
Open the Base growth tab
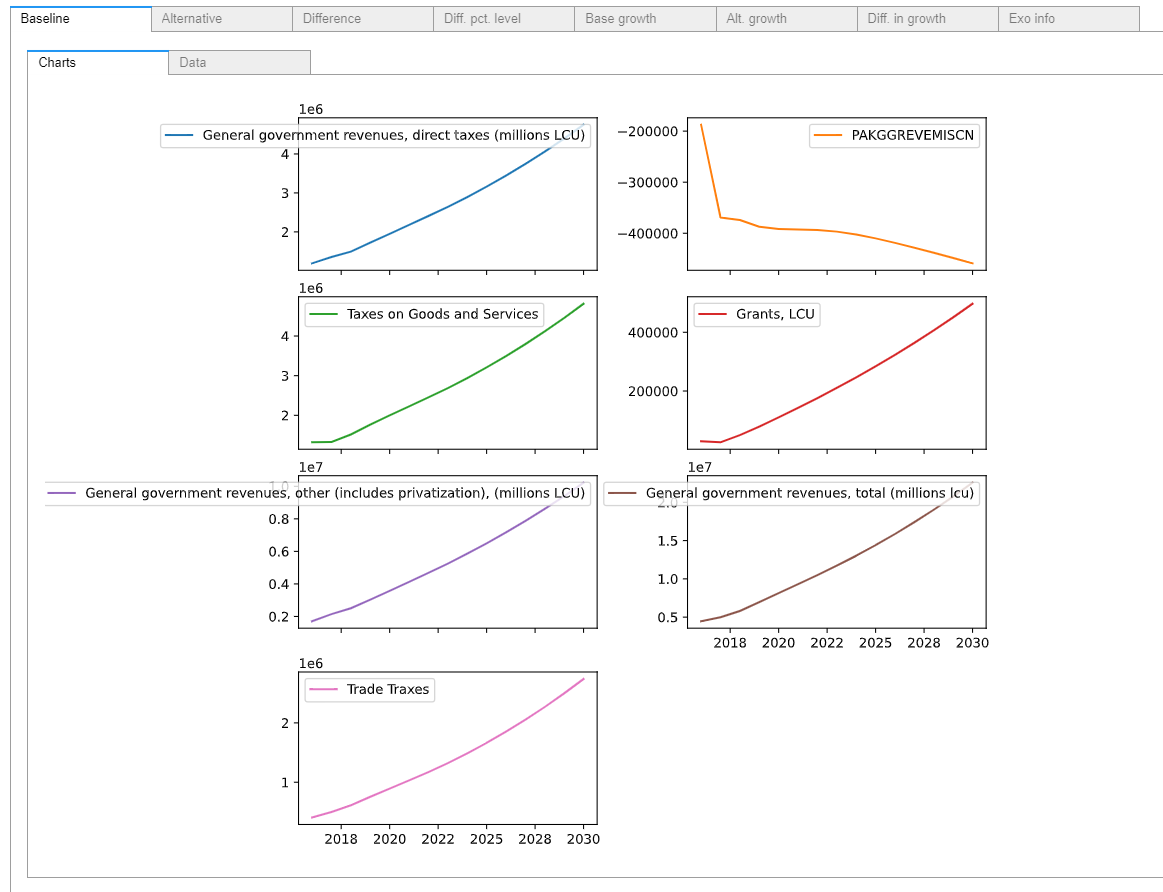tap(645, 19)
